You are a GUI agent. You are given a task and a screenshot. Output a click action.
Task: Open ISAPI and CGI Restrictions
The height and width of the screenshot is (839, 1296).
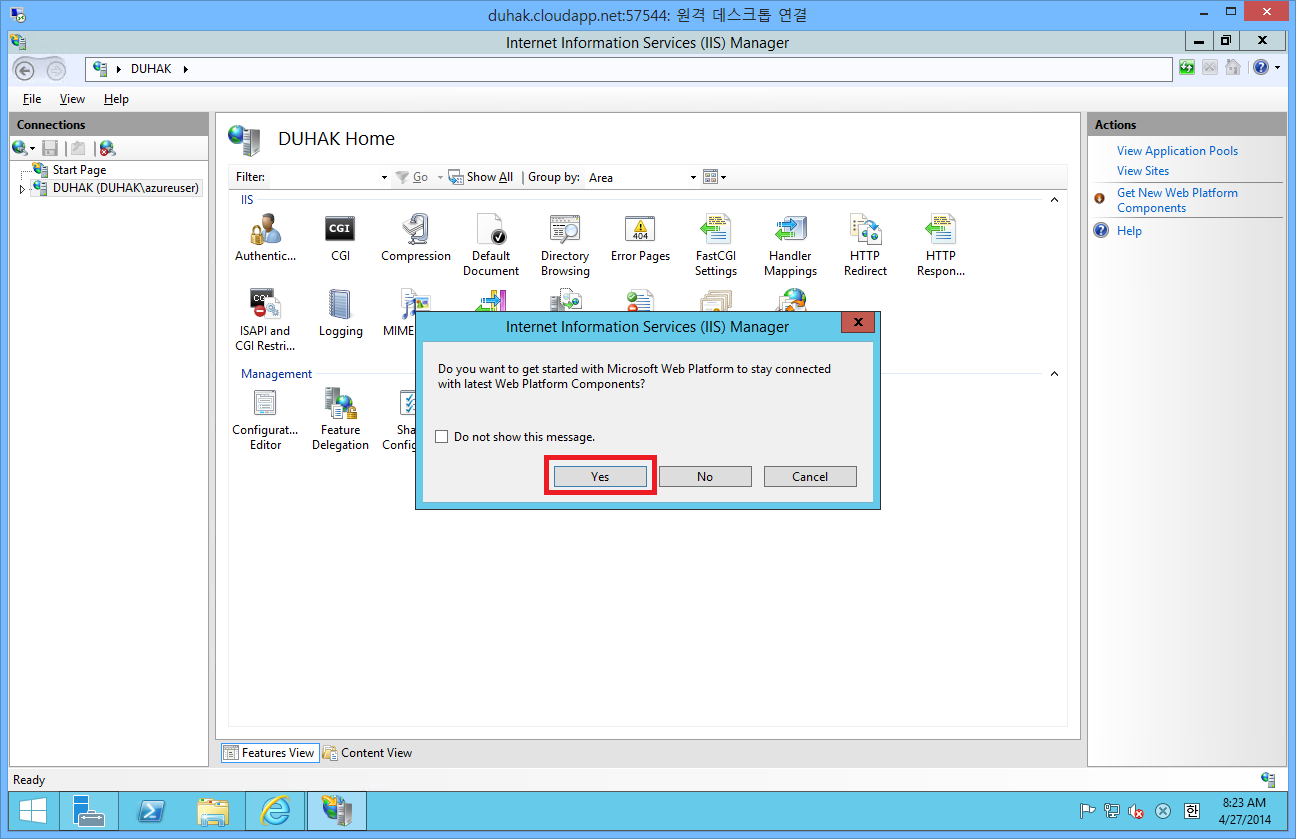click(x=265, y=320)
